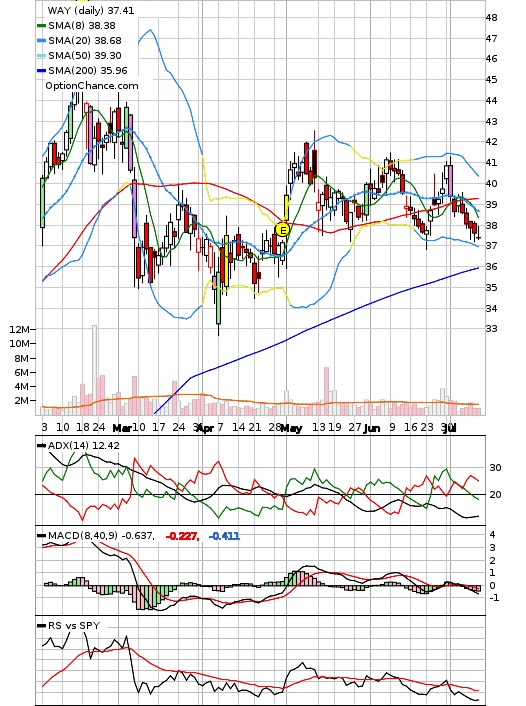Image resolution: width=526 pixels, height=706 pixels.
Task: Click the black ADX(14) legend marker
Action: tap(41, 446)
